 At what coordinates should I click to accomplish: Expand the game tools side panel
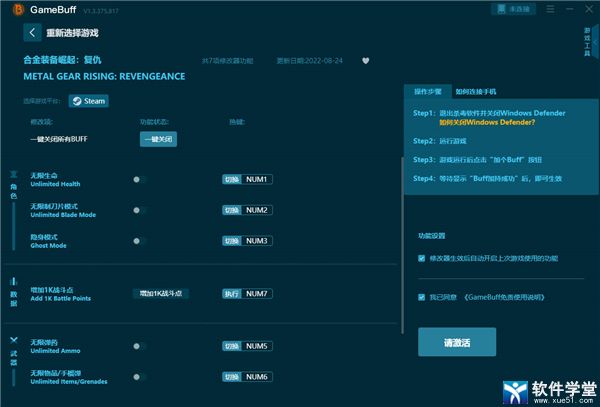590,42
